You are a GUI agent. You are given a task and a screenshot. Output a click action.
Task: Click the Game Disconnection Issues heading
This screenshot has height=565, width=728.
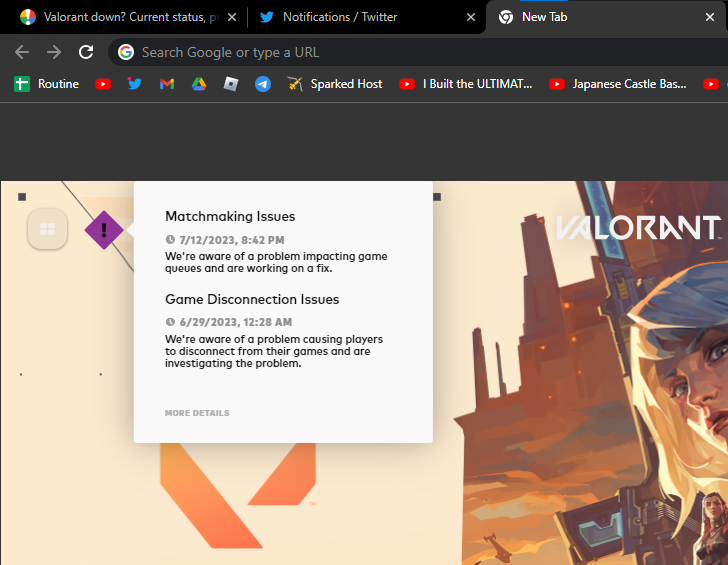pyautogui.click(x=252, y=299)
